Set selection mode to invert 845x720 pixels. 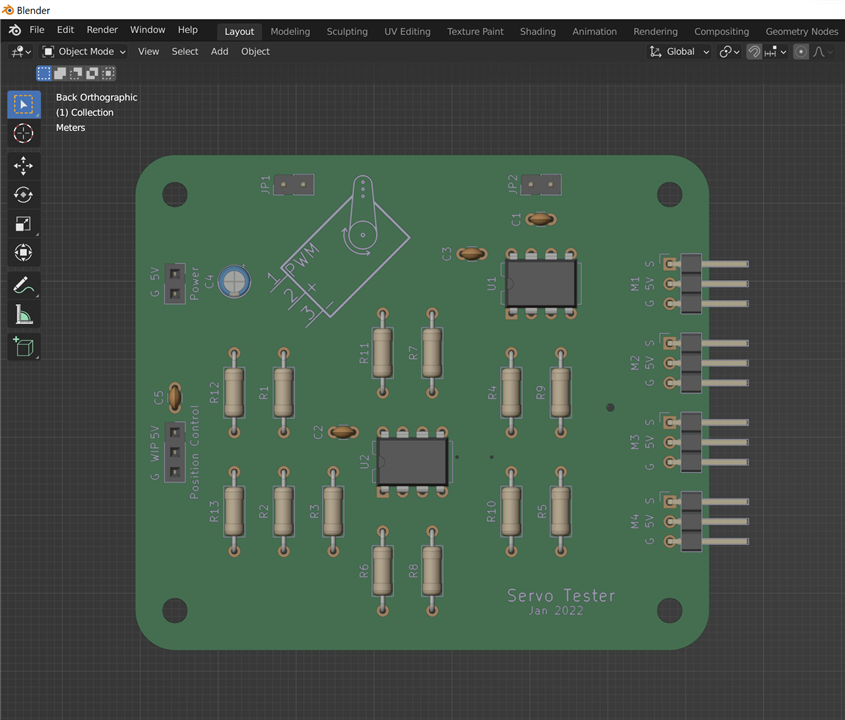pos(92,73)
